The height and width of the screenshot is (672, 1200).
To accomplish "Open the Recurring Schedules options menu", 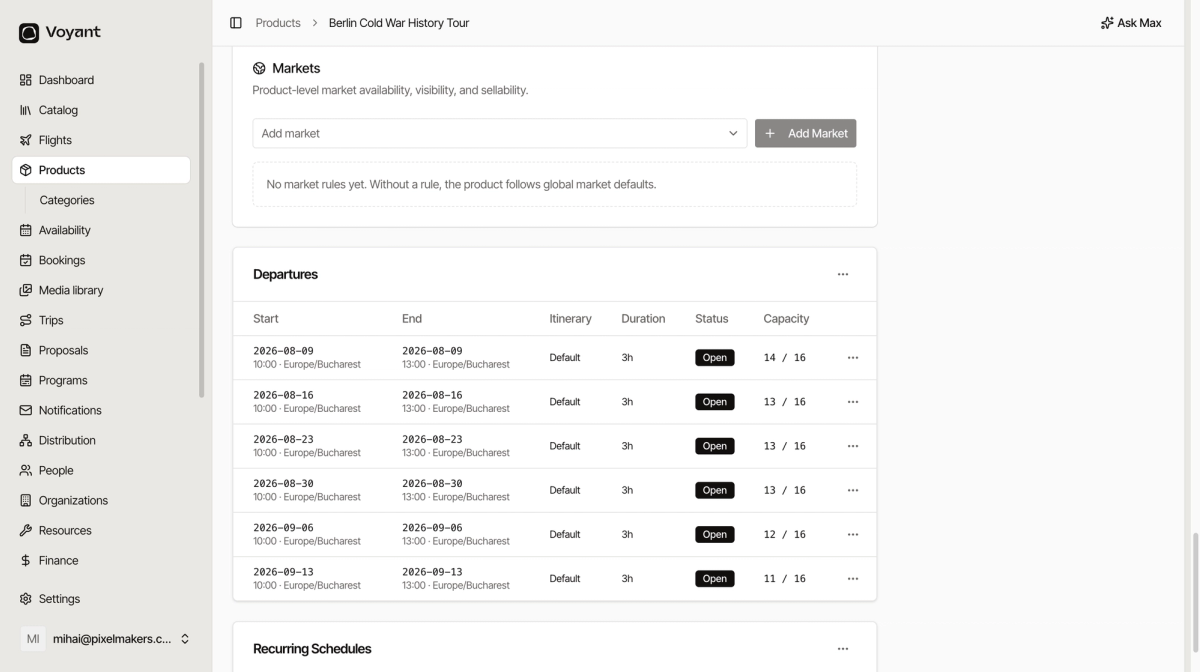I will 843,649.
